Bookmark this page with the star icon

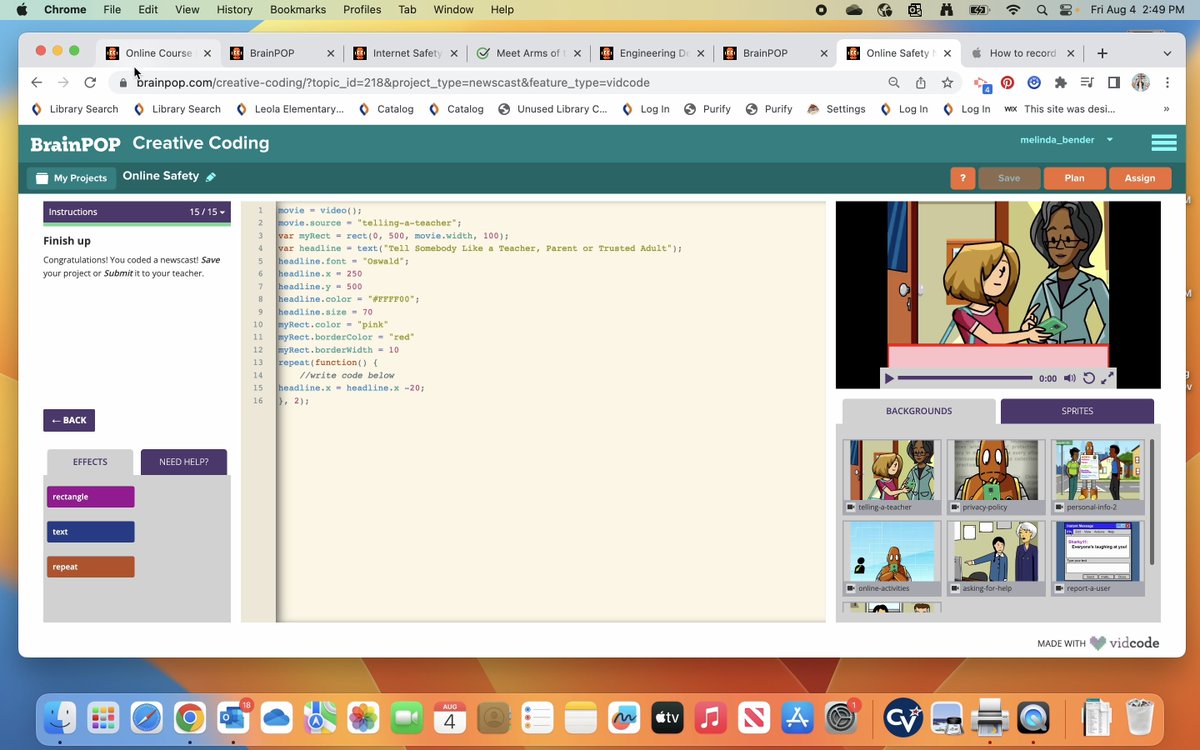pyautogui.click(x=947, y=83)
